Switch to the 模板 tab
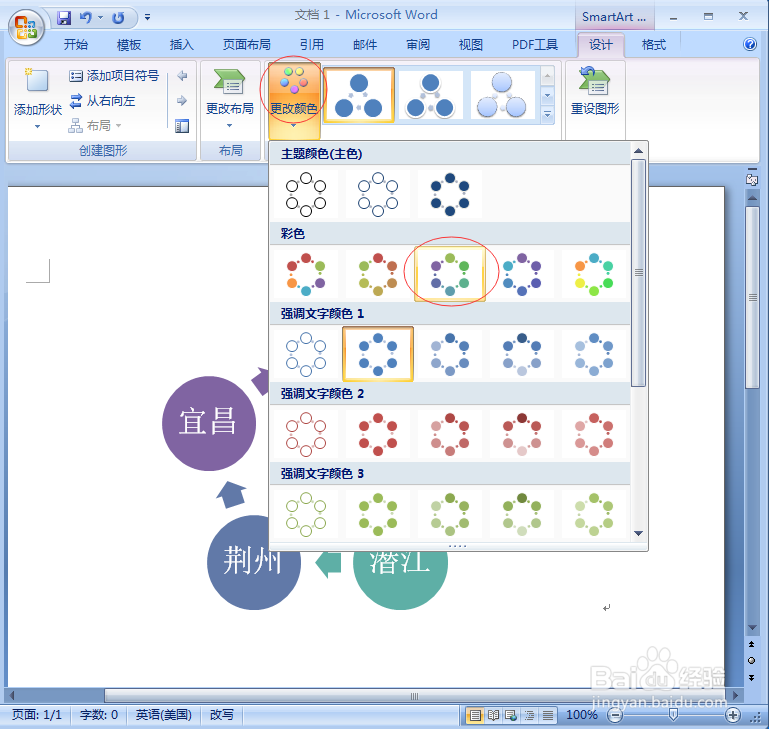The image size is (769, 729). (129, 45)
